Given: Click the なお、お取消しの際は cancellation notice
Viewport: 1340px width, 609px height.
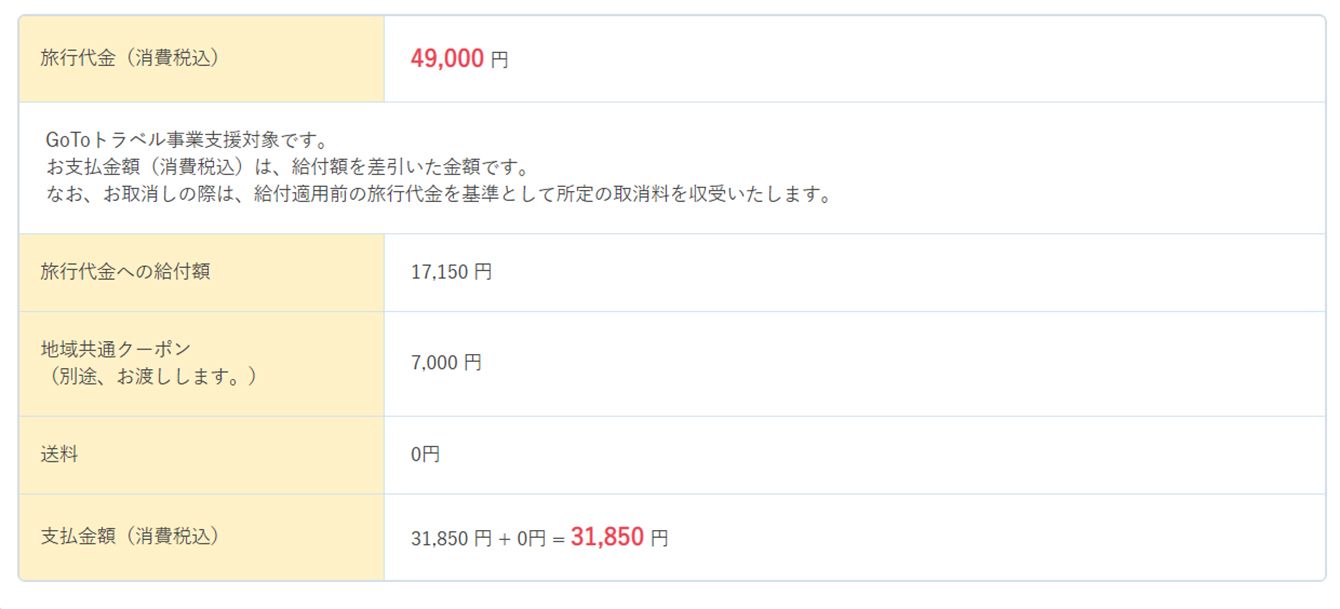Looking at the screenshot, I should tap(438, 194).
